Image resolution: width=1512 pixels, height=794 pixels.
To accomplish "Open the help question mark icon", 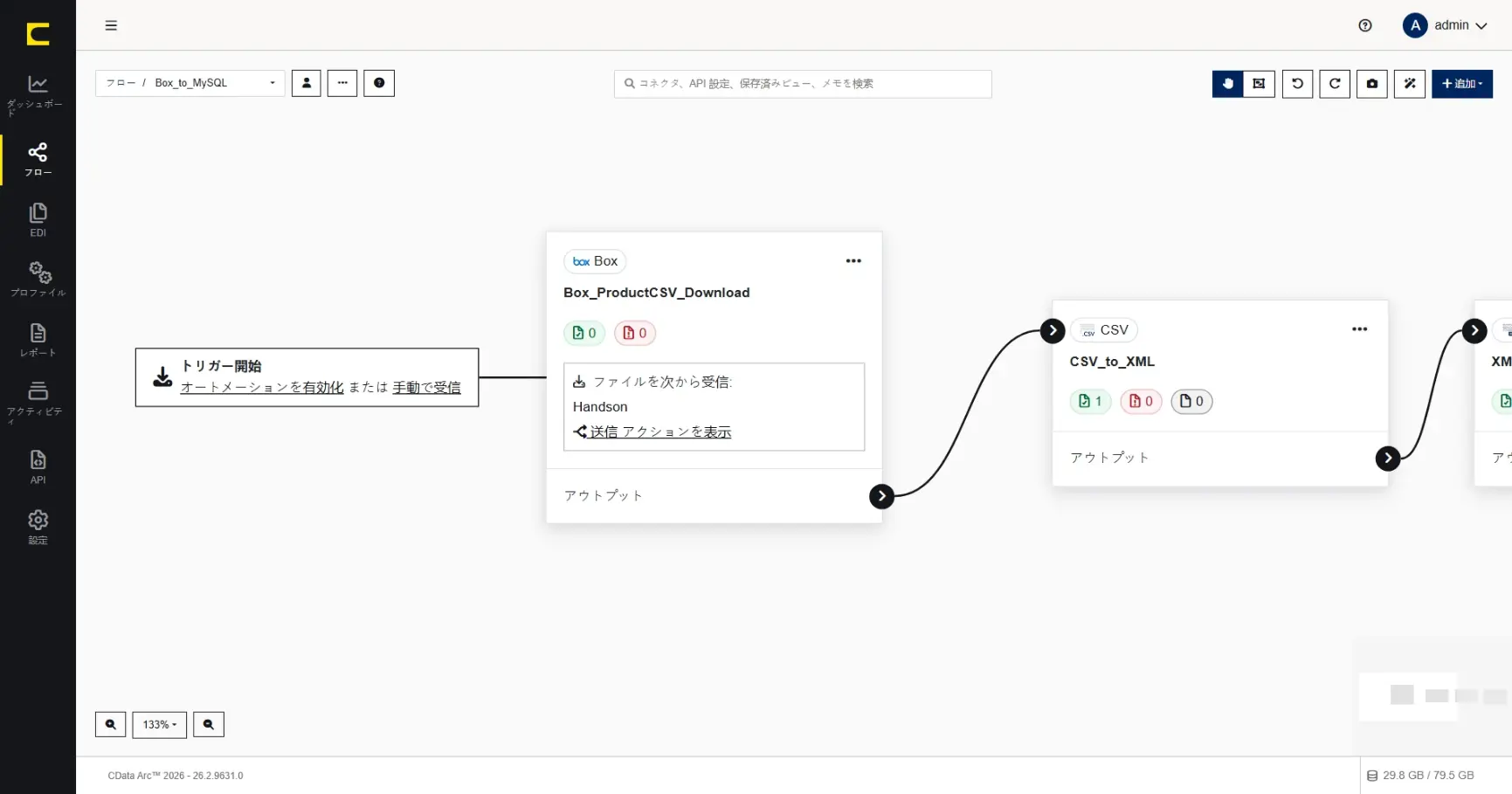I will pos(1365,25).
